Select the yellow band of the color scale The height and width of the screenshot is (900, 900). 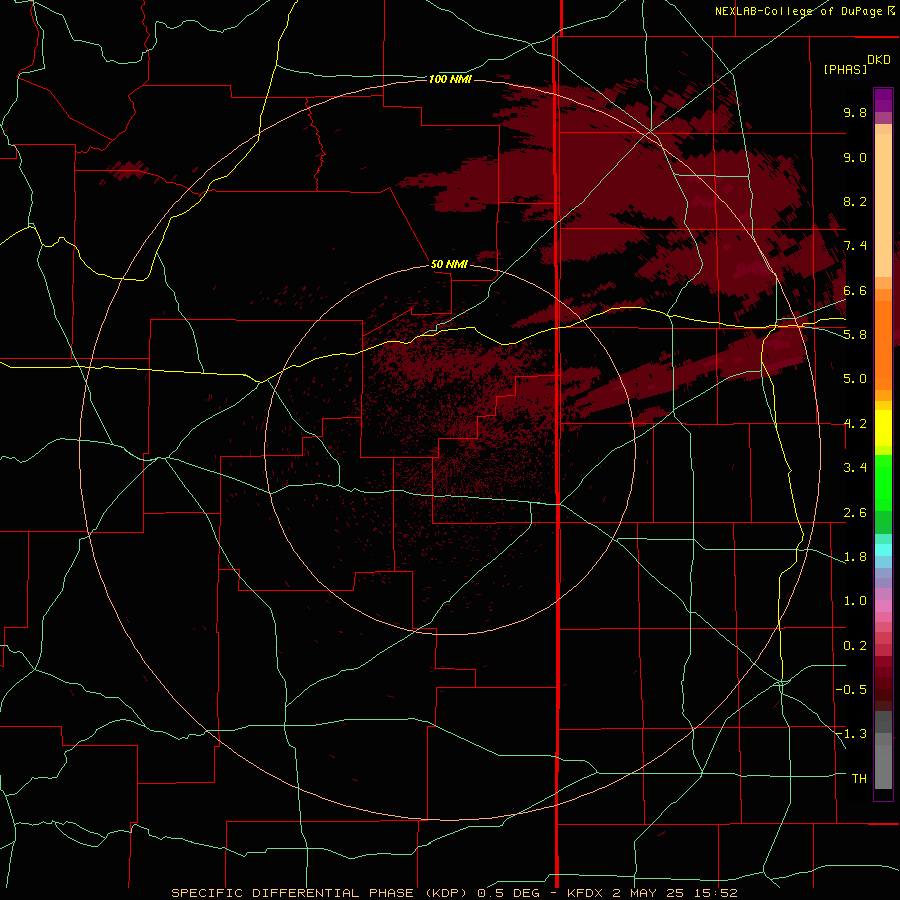pyautogui.click(x=883, y=428)
